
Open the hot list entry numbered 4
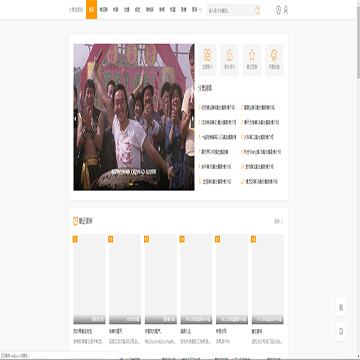pyautogui.click(x=260, y=122)
